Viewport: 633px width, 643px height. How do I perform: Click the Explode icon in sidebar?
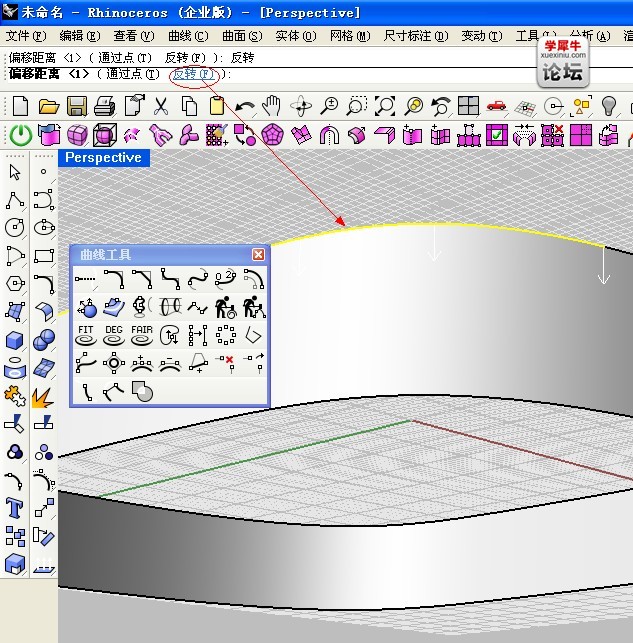(43, 397)
